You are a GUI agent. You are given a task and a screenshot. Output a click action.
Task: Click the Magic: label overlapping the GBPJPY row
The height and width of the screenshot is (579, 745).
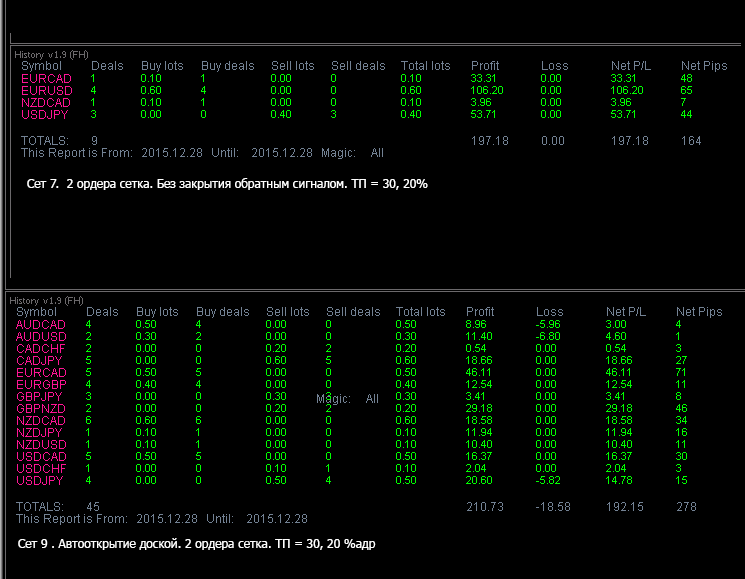(x=333, y=399)
